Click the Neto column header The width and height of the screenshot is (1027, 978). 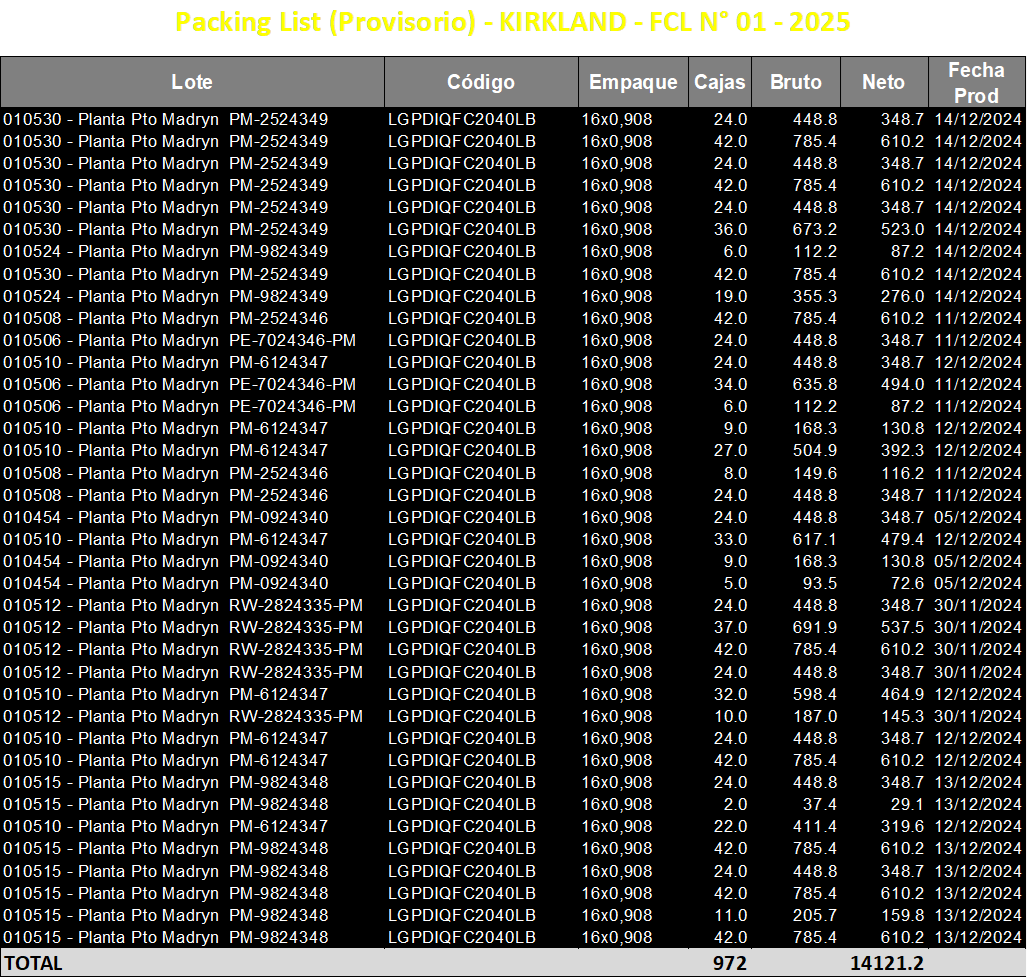884,82
